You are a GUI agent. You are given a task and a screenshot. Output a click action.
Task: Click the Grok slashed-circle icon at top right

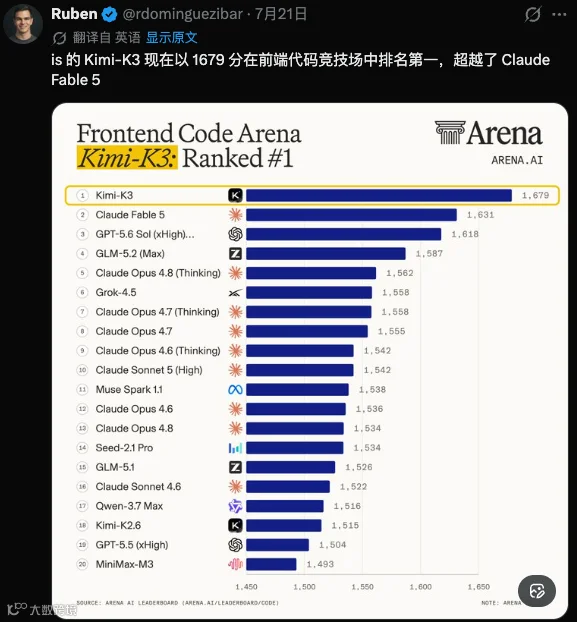pos(533,15)
